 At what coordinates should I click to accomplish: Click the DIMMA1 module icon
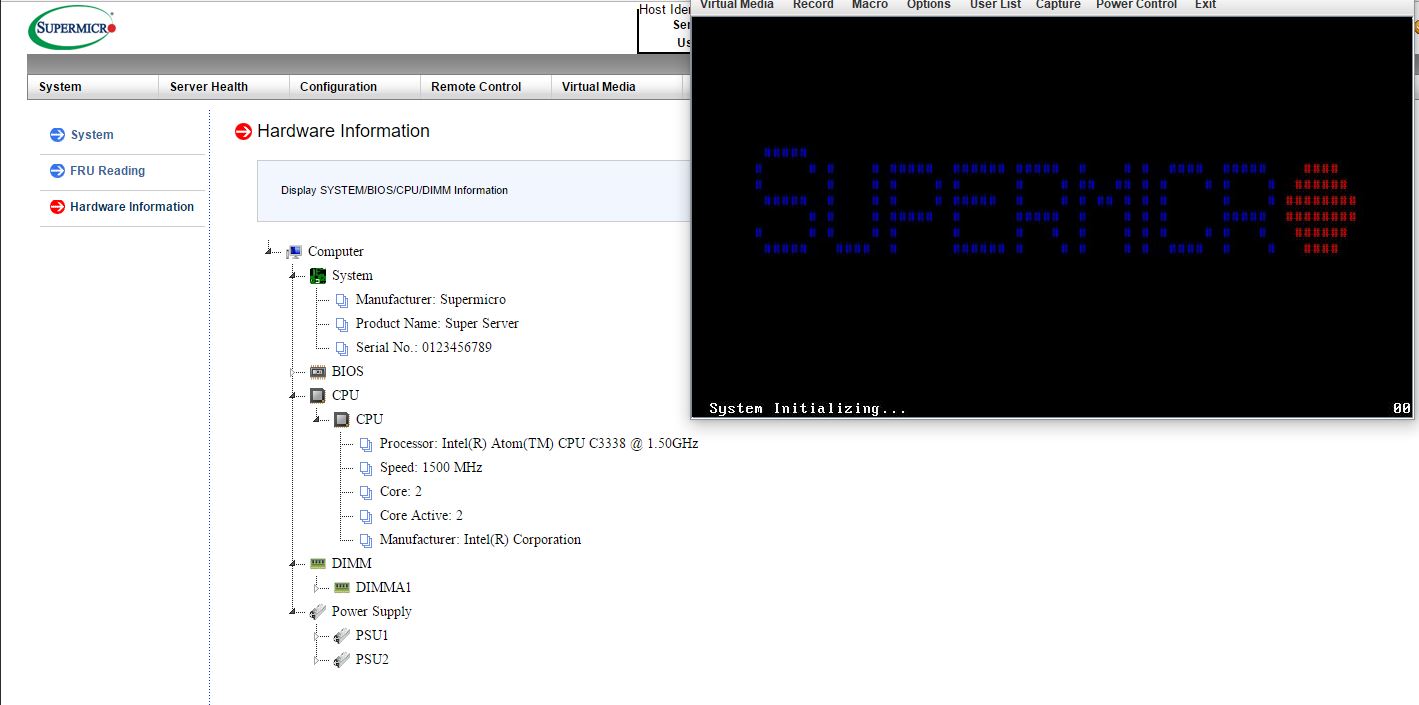[342, 588]
